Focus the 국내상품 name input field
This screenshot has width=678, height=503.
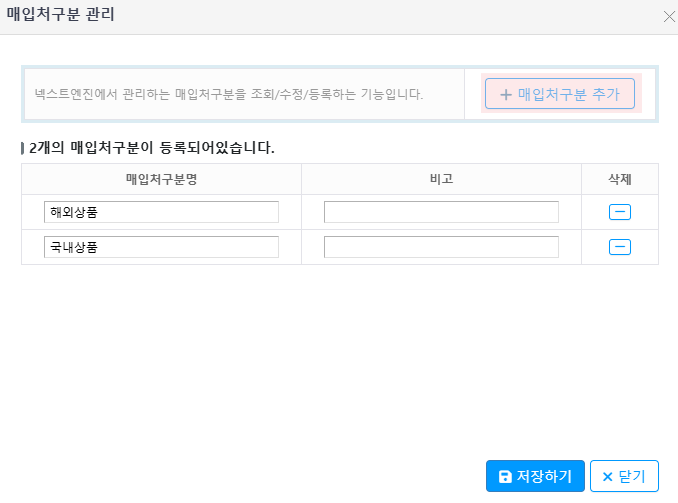pos(161,247)
